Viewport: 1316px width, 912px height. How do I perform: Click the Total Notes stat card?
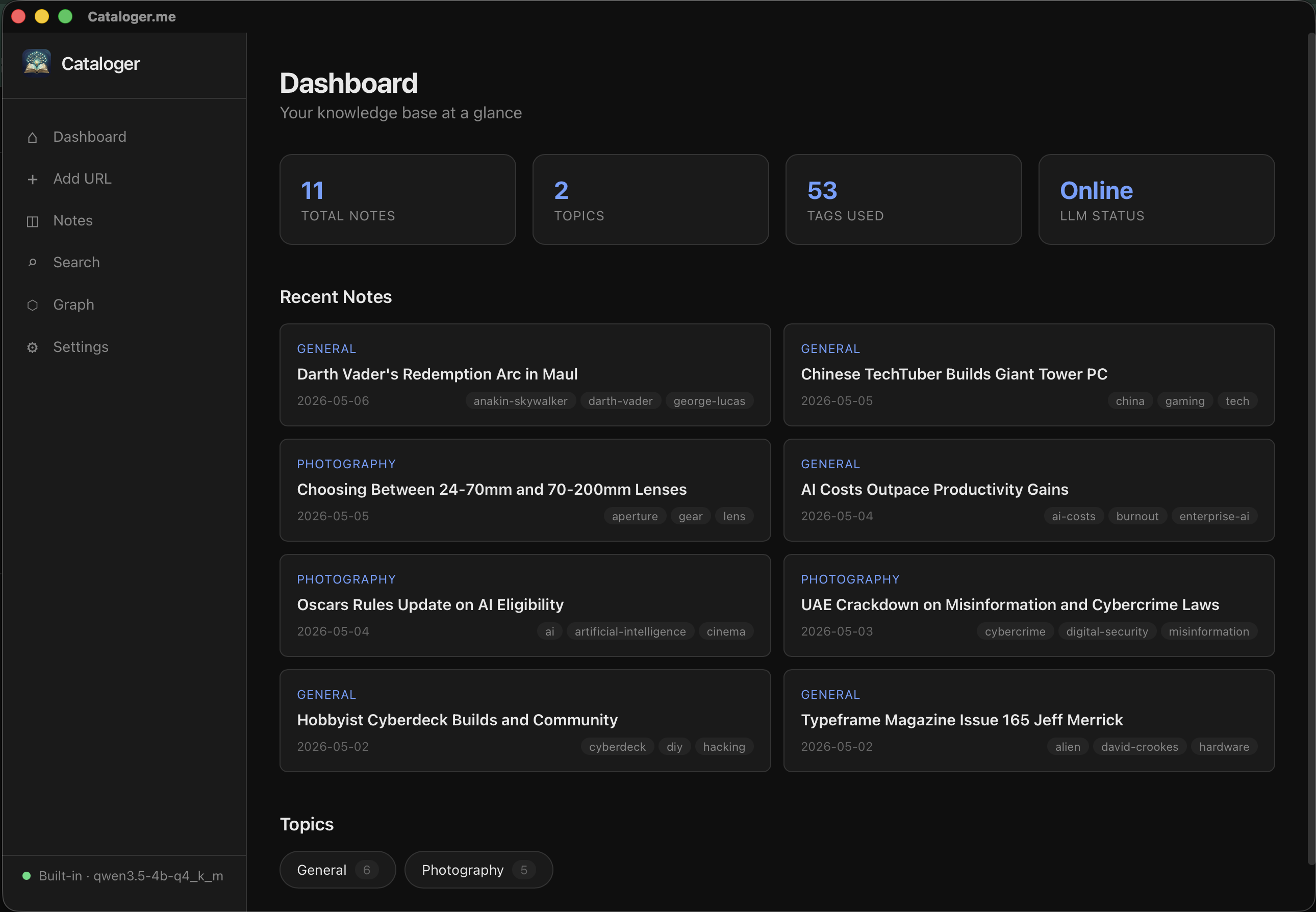(x=398, y=199)
